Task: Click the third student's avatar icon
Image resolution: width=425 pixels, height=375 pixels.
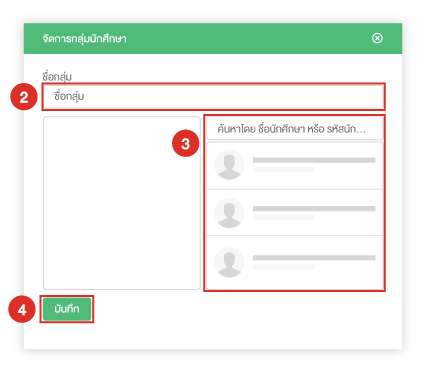Action: 229,262
